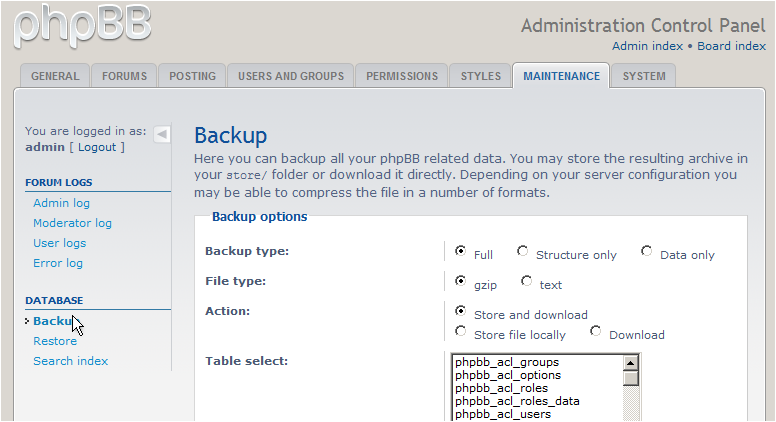Viewport: 776px width, 422px height.
Task: View the Moderator log
Action: (72, 223)
